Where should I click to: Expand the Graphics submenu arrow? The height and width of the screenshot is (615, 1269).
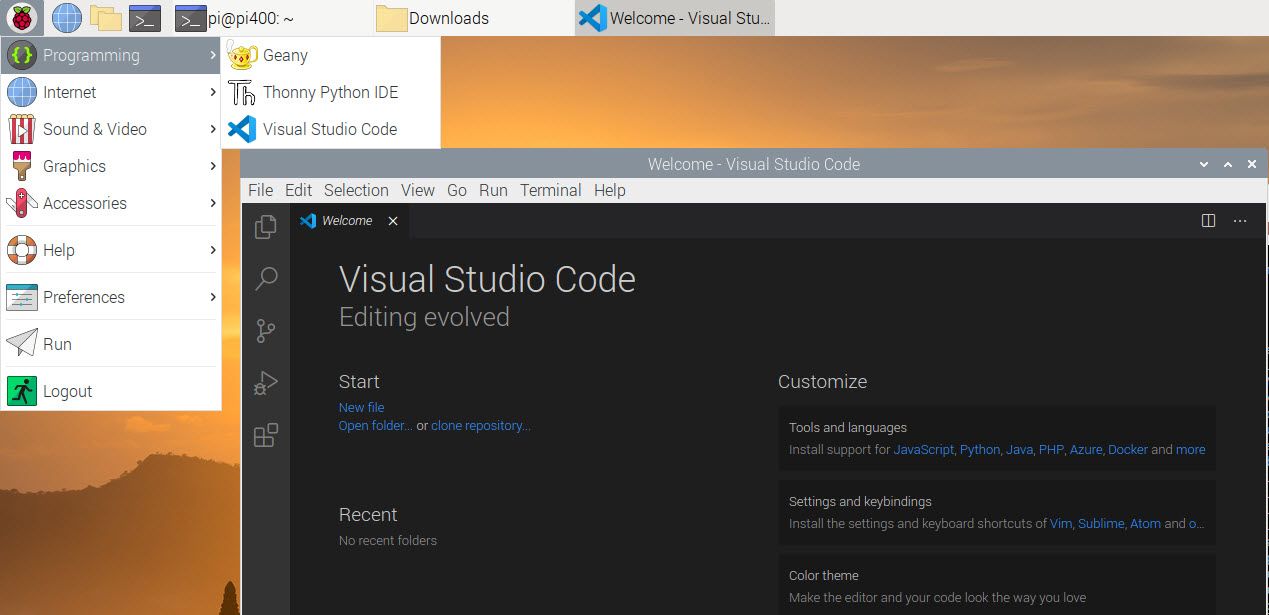click(213, 166)
